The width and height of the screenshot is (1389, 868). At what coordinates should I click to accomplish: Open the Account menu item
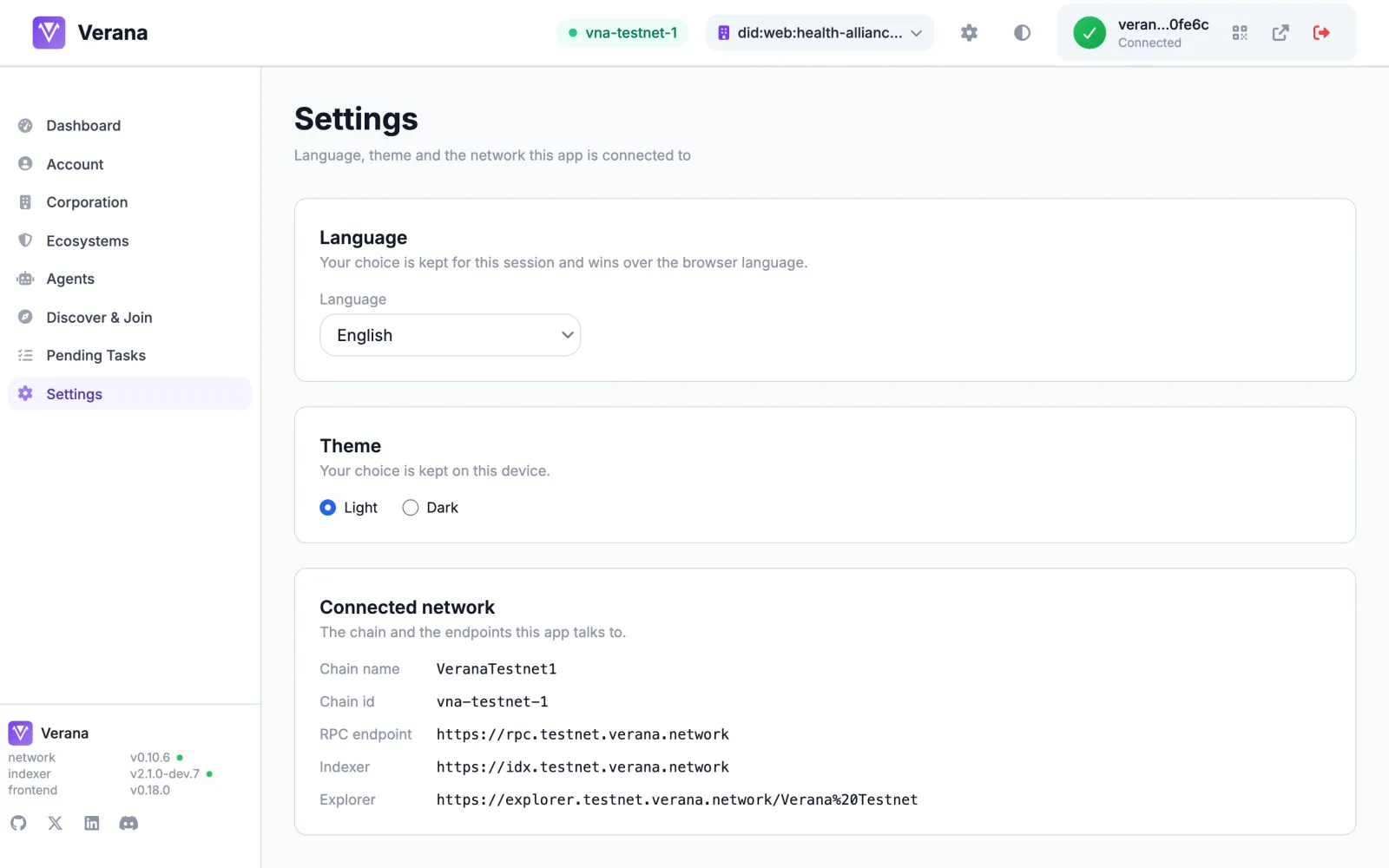[130, 164]
